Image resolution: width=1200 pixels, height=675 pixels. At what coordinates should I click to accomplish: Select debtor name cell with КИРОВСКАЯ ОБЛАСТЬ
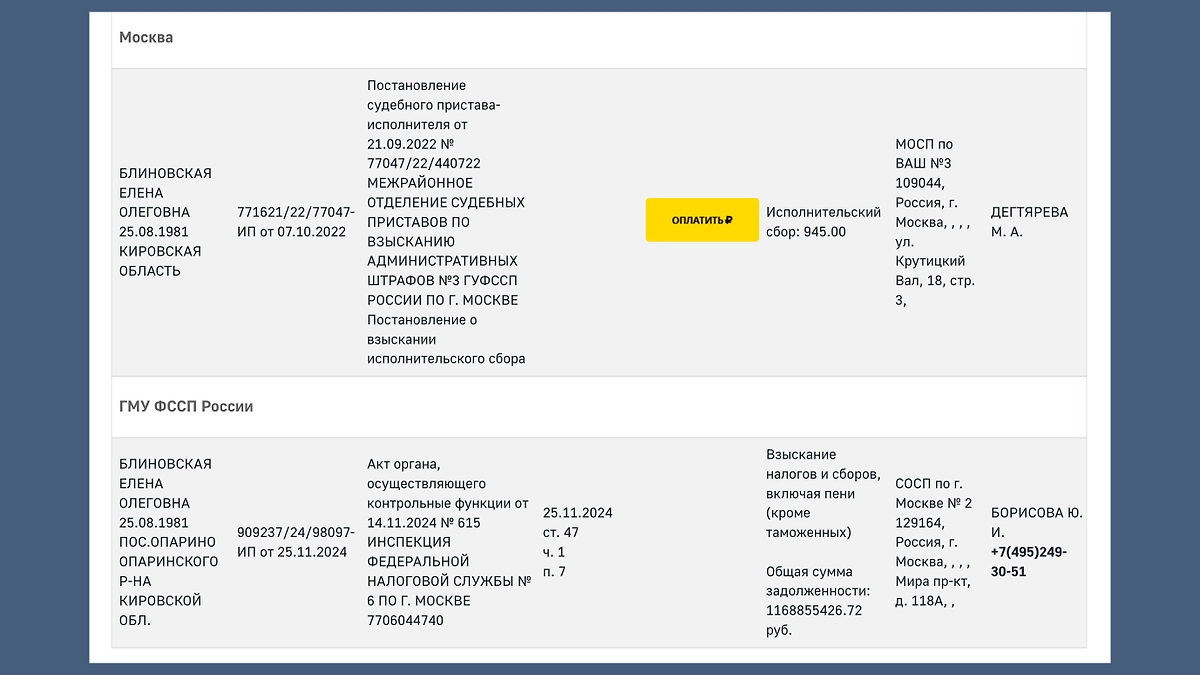click(166, 222)
